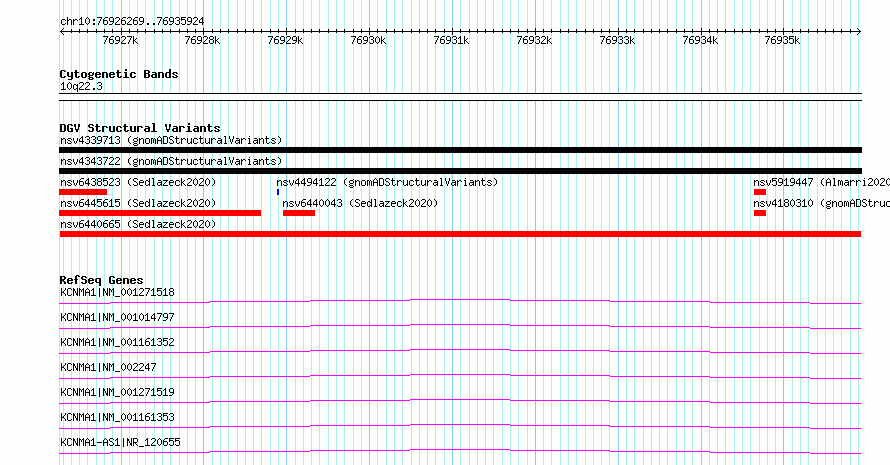Image resolution: width=890 pixels, height=465 pixels.
Task: Click the 76933k ruler tick label
Action: [x=617, y=40]
